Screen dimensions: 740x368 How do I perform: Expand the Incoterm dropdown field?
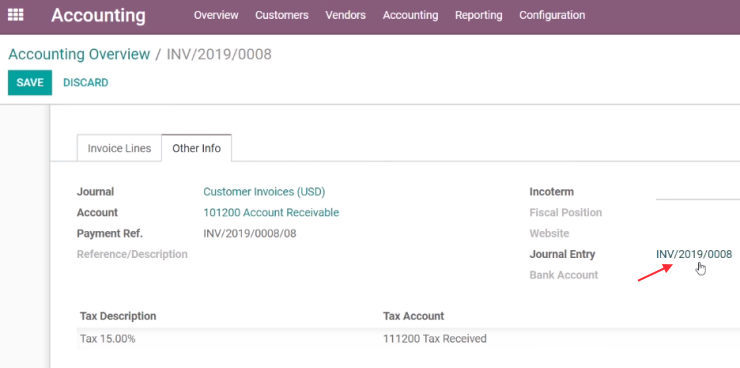tap(698, 192)
